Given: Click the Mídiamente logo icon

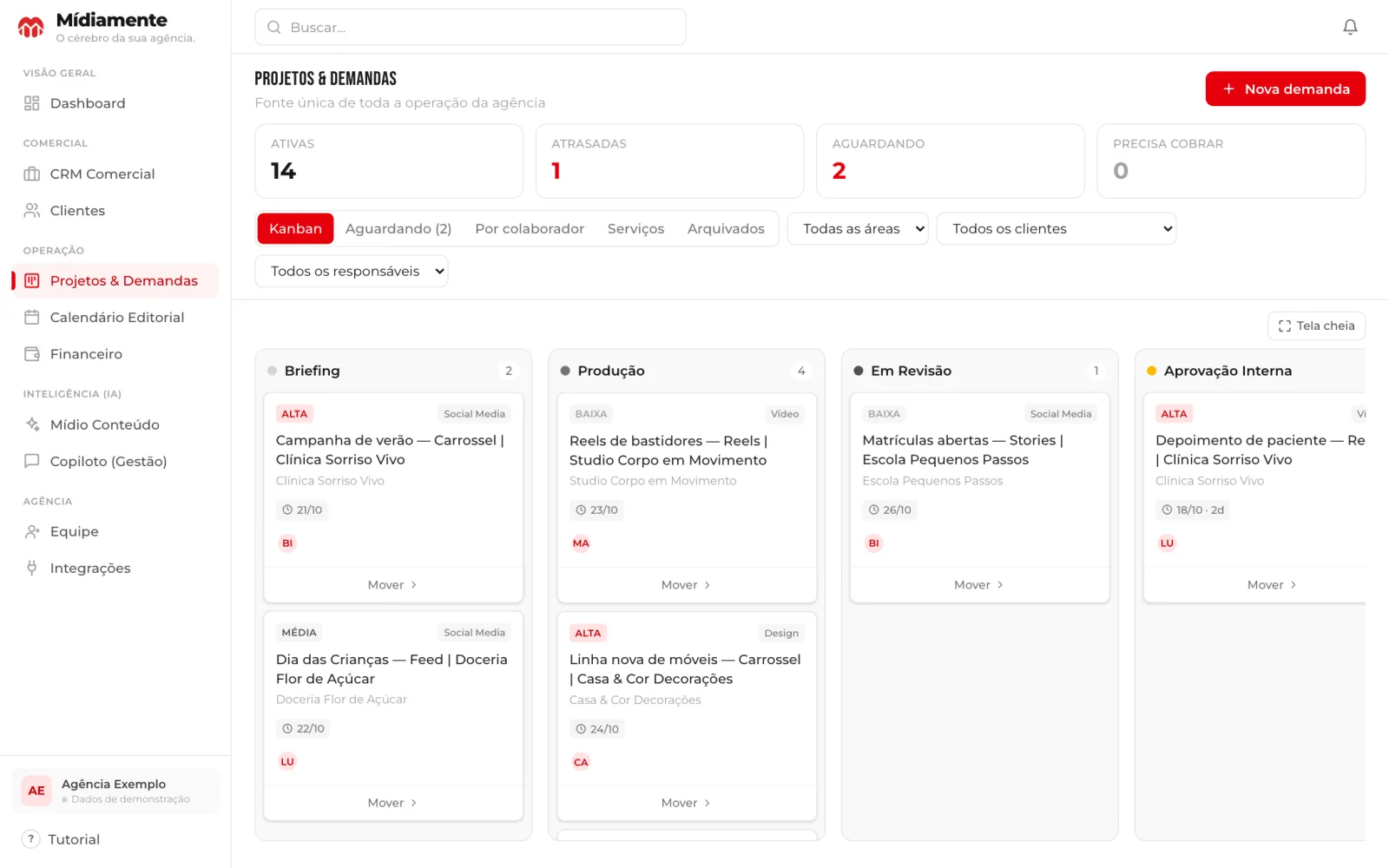Looking at the screenshot, I should pyautogui.click(x=31, y=28).
